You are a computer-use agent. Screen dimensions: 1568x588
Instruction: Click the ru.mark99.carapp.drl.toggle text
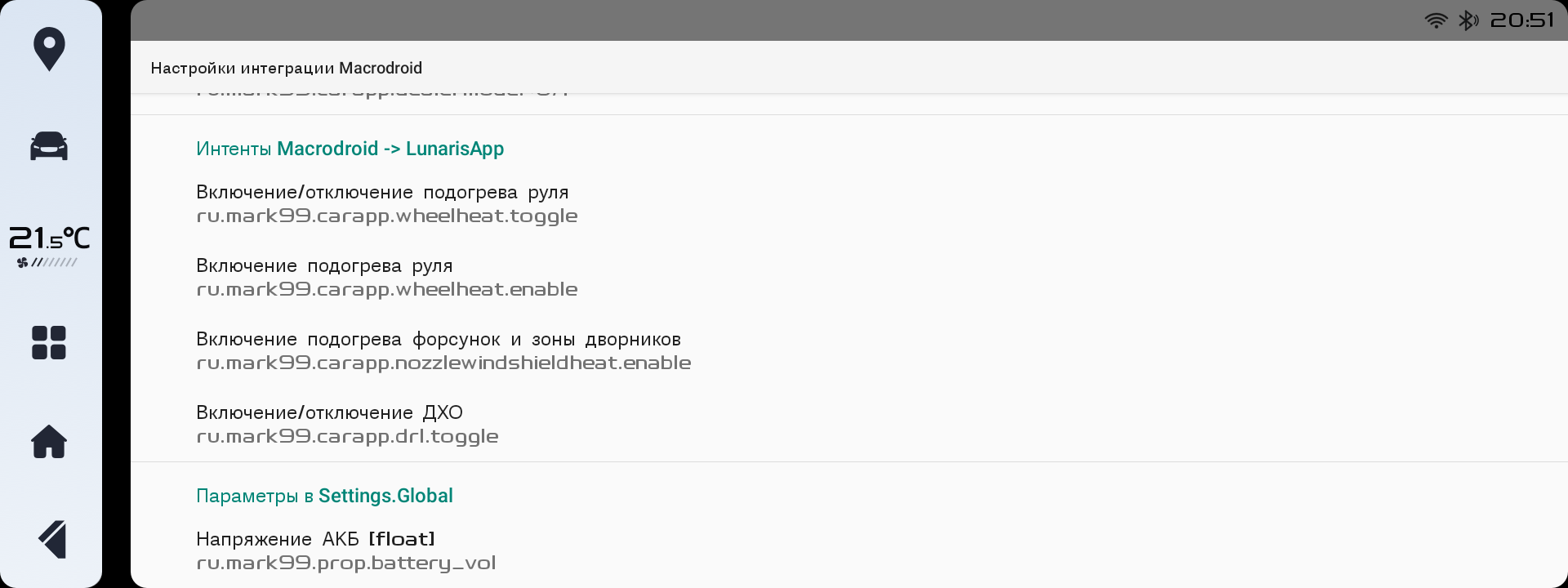(x=347, y=436)
